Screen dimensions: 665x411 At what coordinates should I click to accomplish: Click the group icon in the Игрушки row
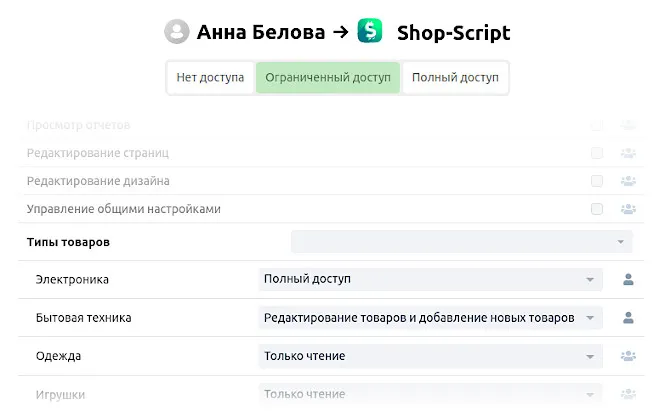628,394
